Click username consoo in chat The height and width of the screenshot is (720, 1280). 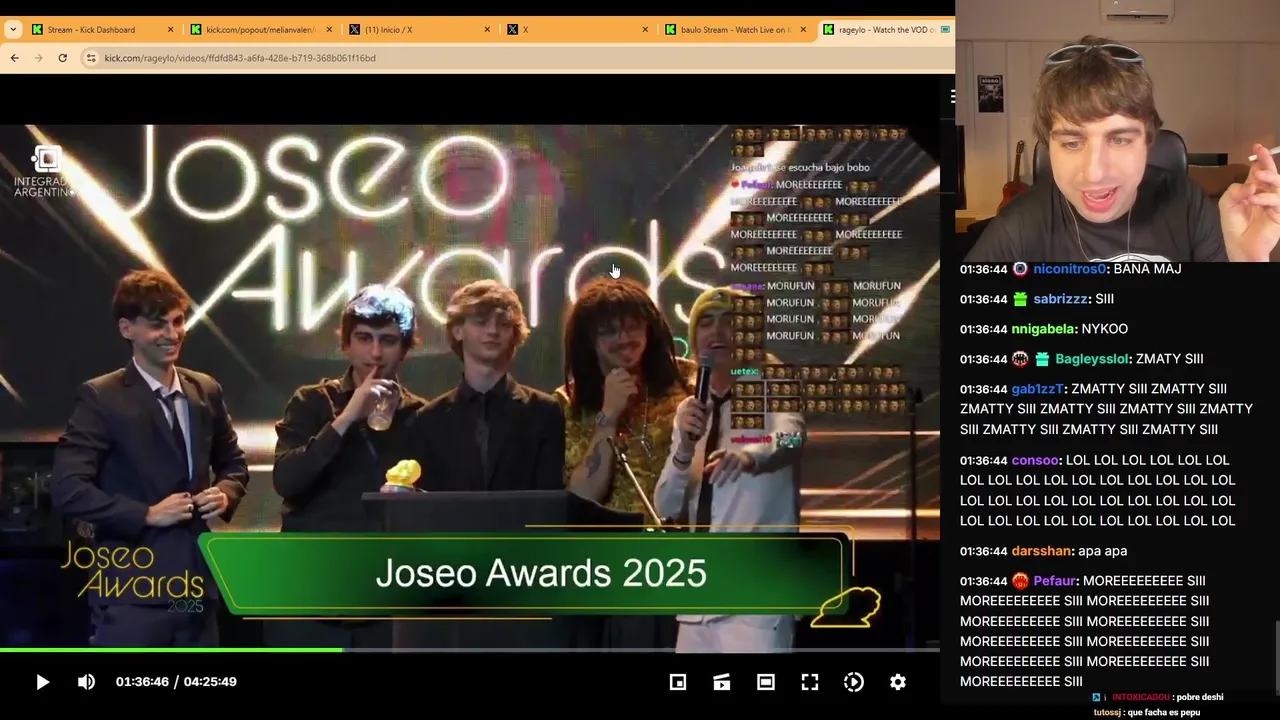(x=1035, y=460)
